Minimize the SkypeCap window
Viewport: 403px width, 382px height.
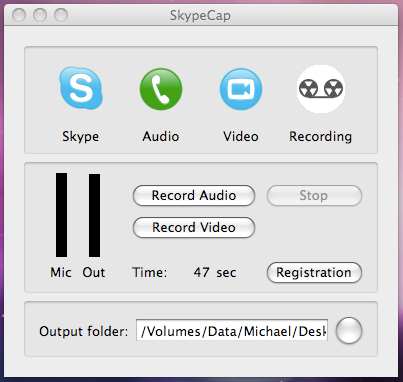pos(40,15)
